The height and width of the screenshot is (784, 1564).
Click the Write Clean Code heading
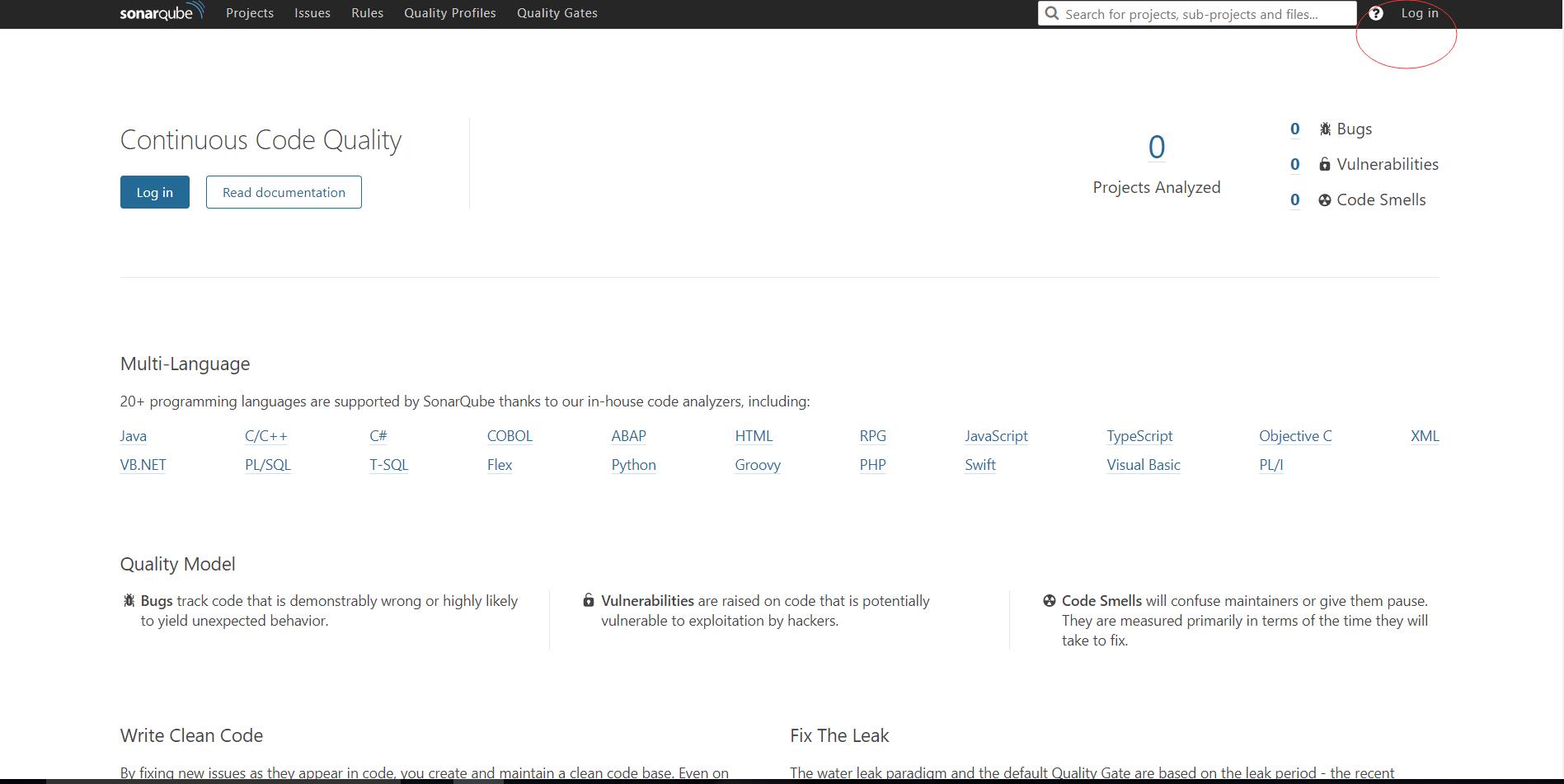click(x=192, y=735)
